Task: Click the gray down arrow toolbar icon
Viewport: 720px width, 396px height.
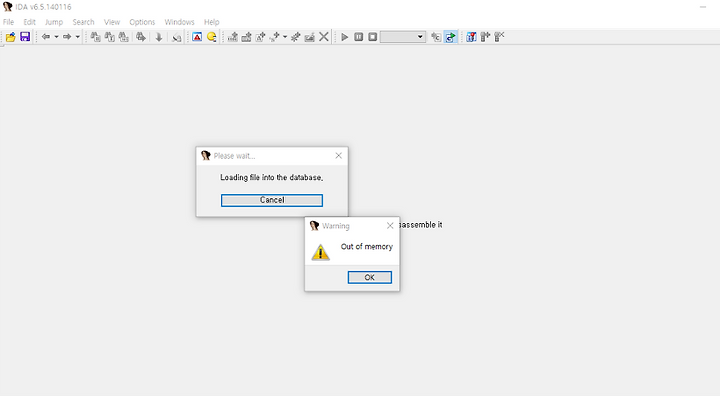Action: (x=159, y=37)
